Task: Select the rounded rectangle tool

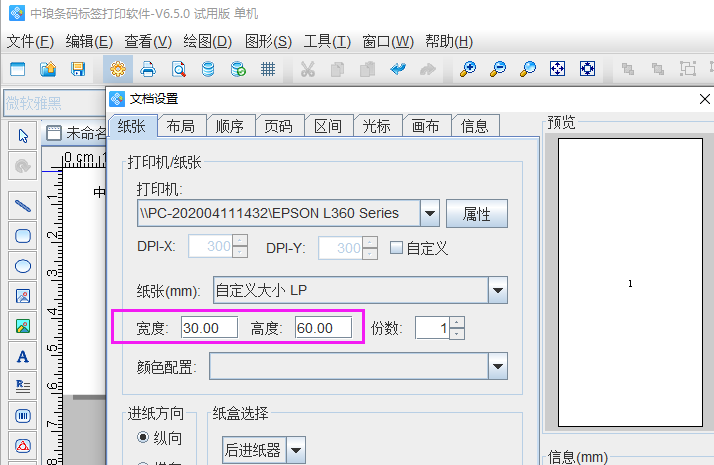Action: tap(23, 236)
